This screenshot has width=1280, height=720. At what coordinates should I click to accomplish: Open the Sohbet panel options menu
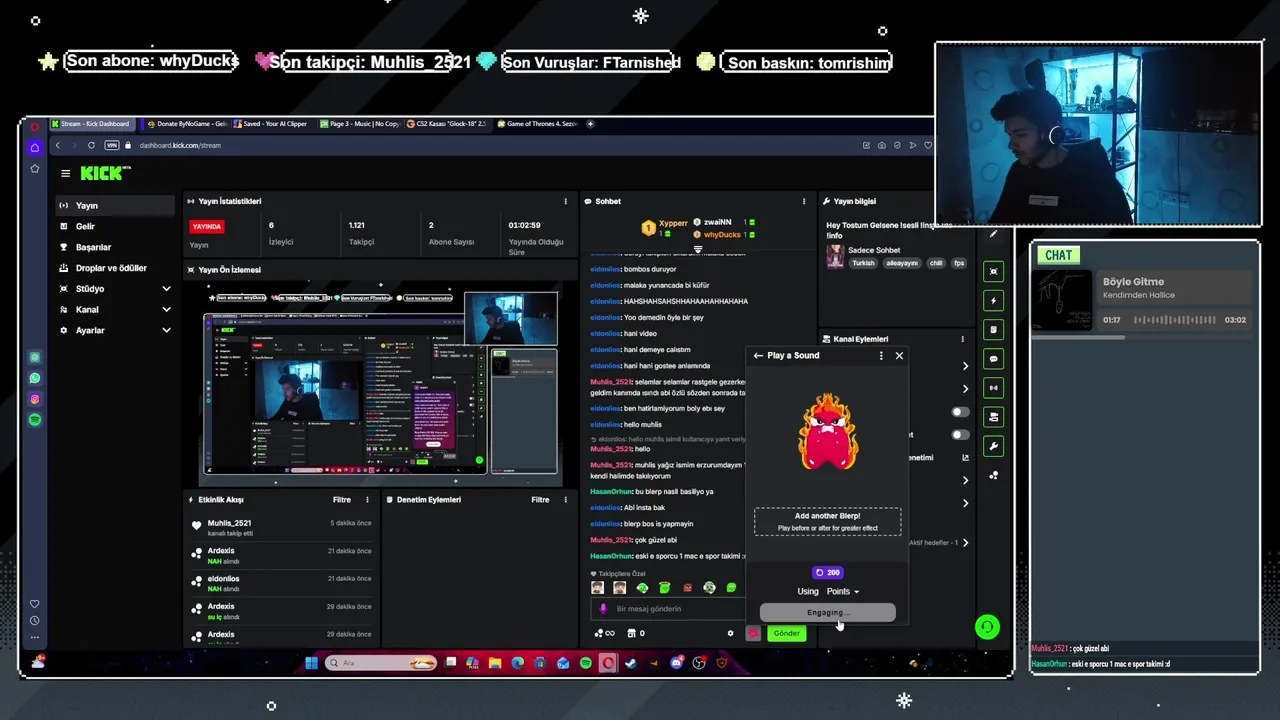[x=803, y=201]
